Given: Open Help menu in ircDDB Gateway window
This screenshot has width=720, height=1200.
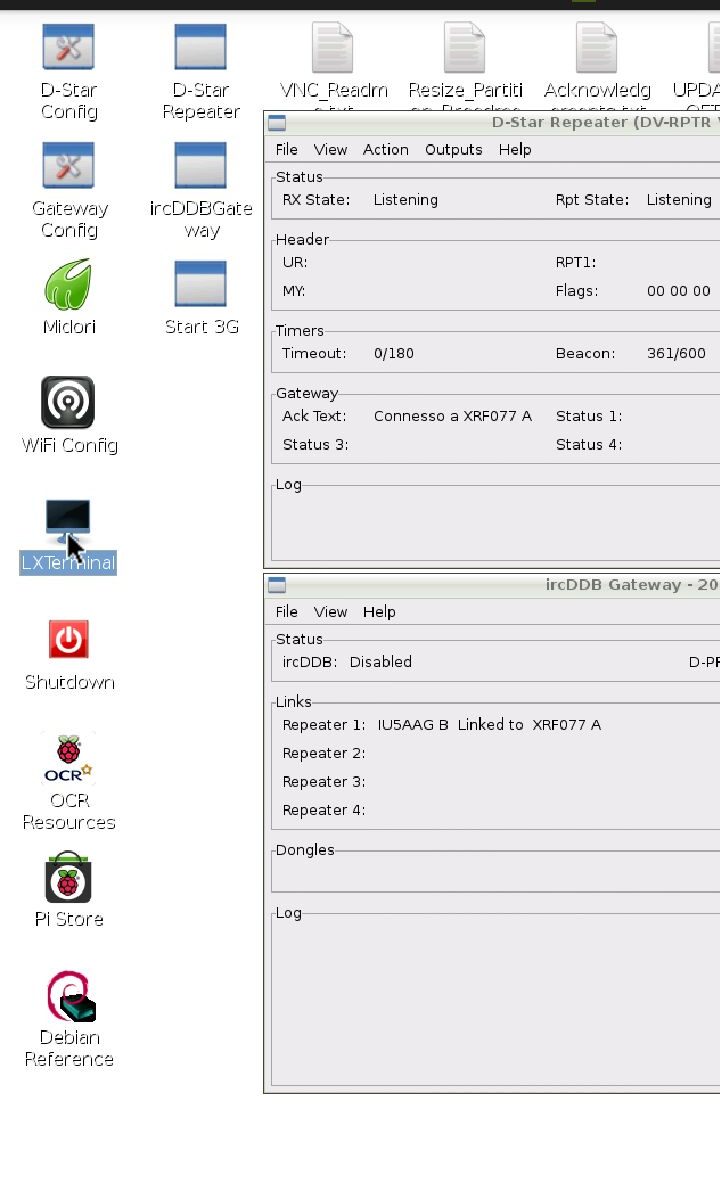Looking at the screenshot, I should tap(379, 612).
